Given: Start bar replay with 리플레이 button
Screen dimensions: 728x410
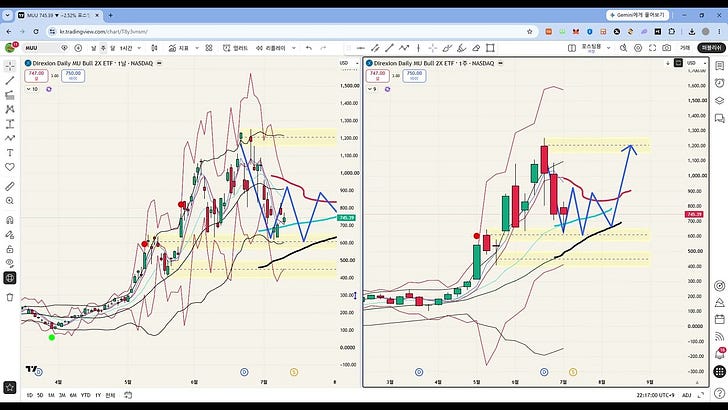Looking at the screenshot, I should [x=271, y=48].
